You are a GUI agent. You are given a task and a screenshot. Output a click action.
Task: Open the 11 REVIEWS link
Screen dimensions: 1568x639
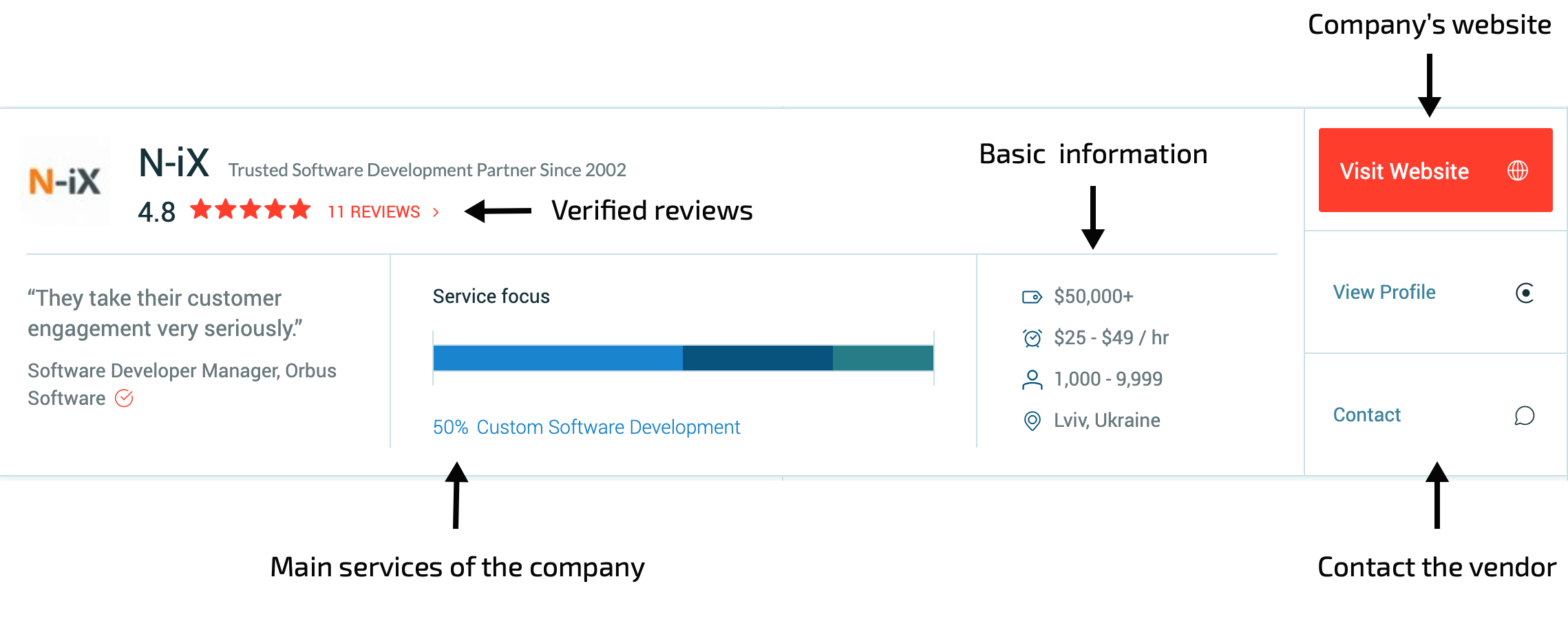point(374,212)
